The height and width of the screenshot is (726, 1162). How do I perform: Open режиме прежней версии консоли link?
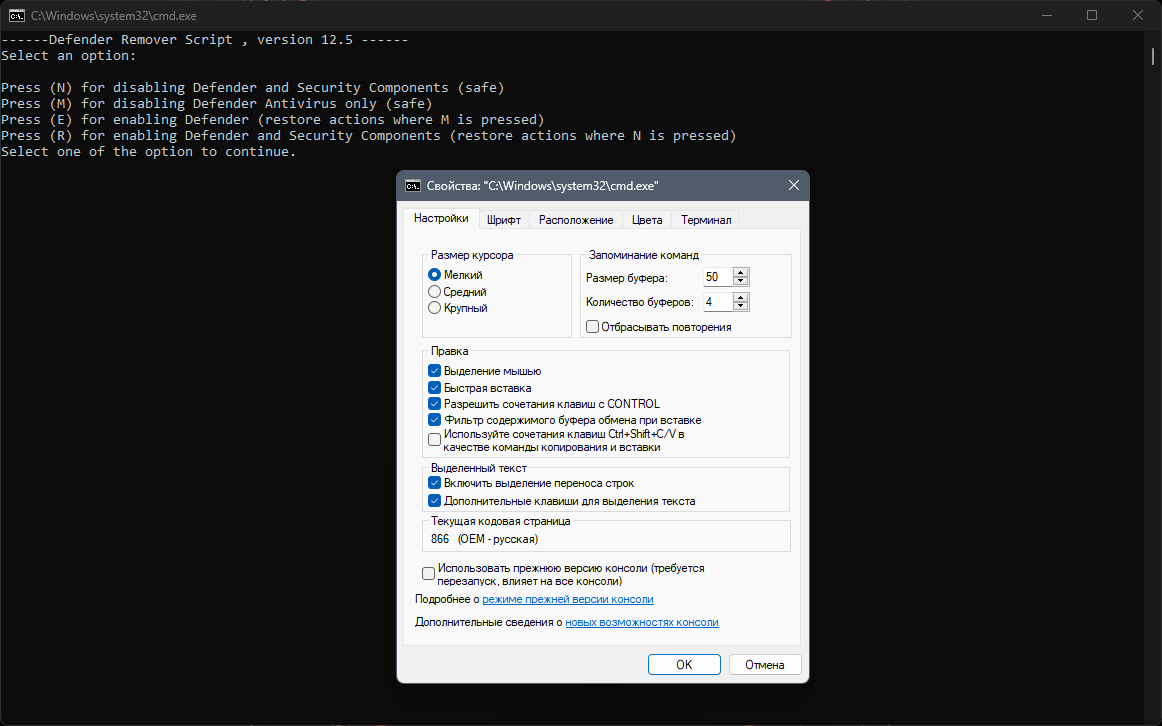(x=568, y=599)
